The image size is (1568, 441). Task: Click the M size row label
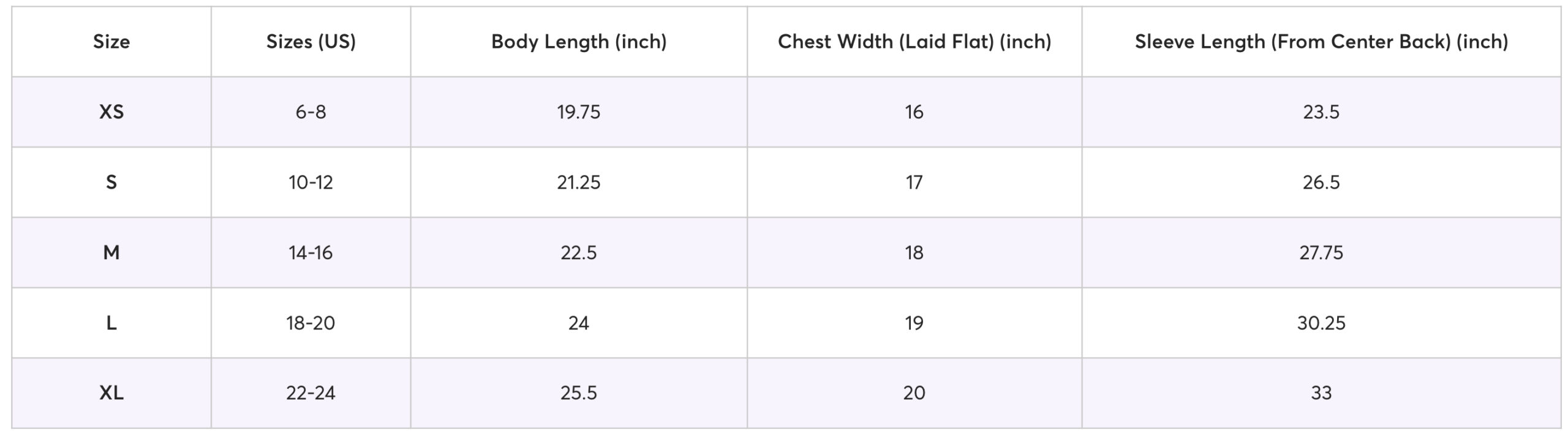tap(111, 252)
